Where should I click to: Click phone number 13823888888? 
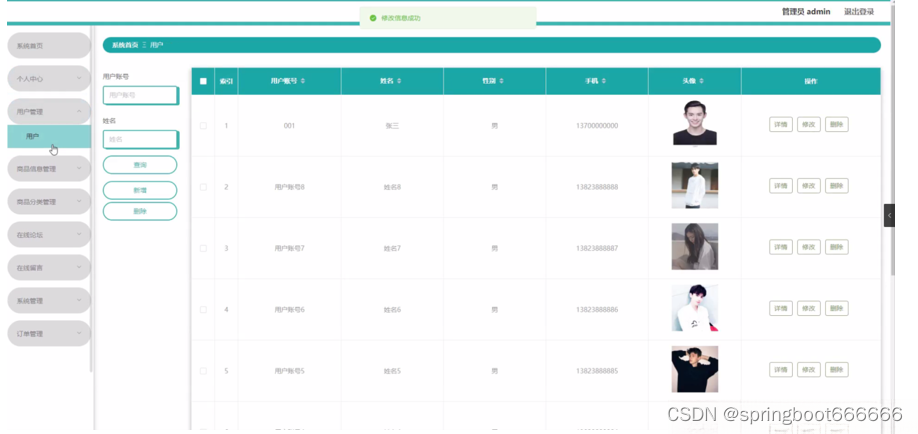[597, 187]
